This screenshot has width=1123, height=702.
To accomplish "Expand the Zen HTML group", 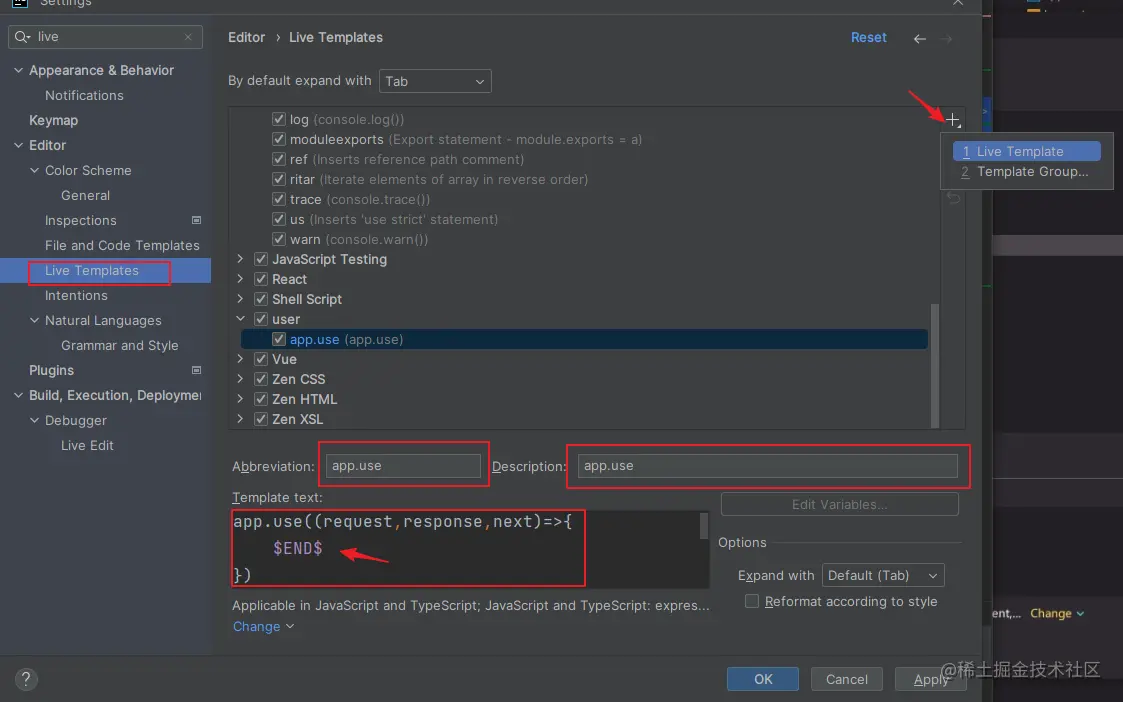I will 241,399.
